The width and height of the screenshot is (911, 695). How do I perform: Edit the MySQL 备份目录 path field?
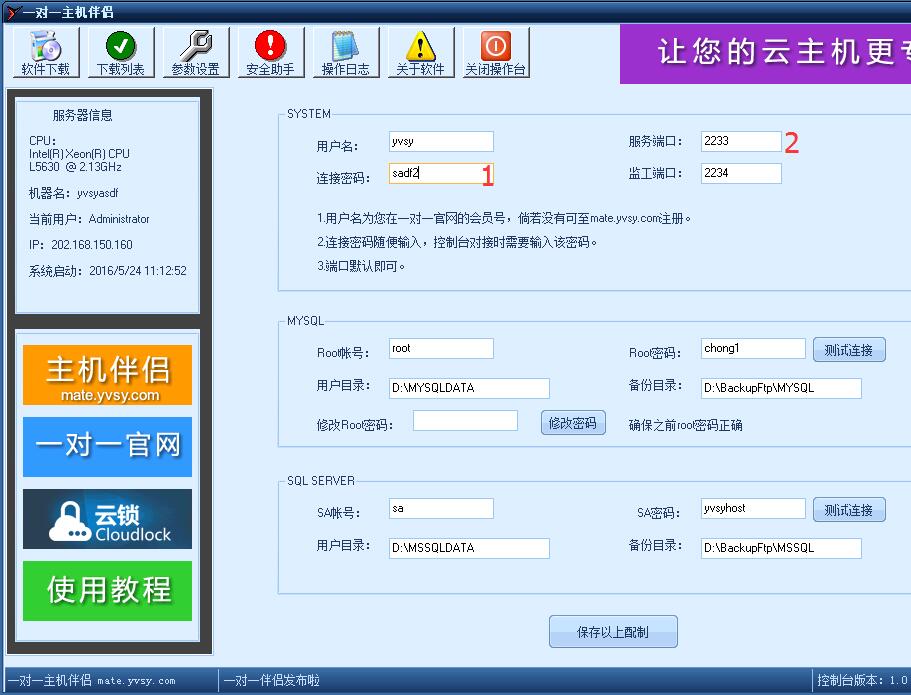click(781, 388)
